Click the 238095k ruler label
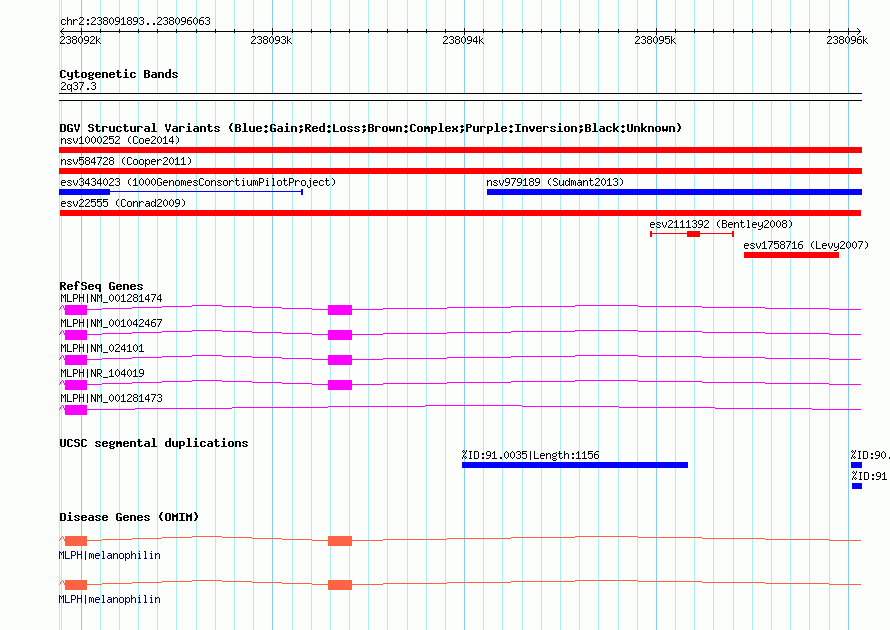This screenshot has height=630, width=890. 655,40
